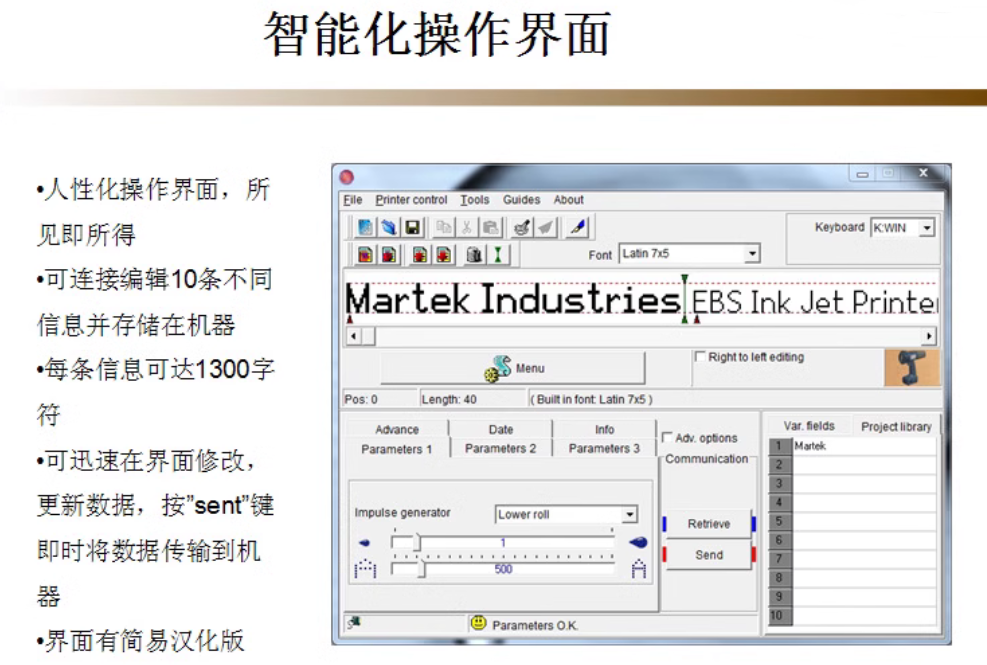Open the Font dropdown showing Latin 7x5
987x665 pixels.
(752, 253)
